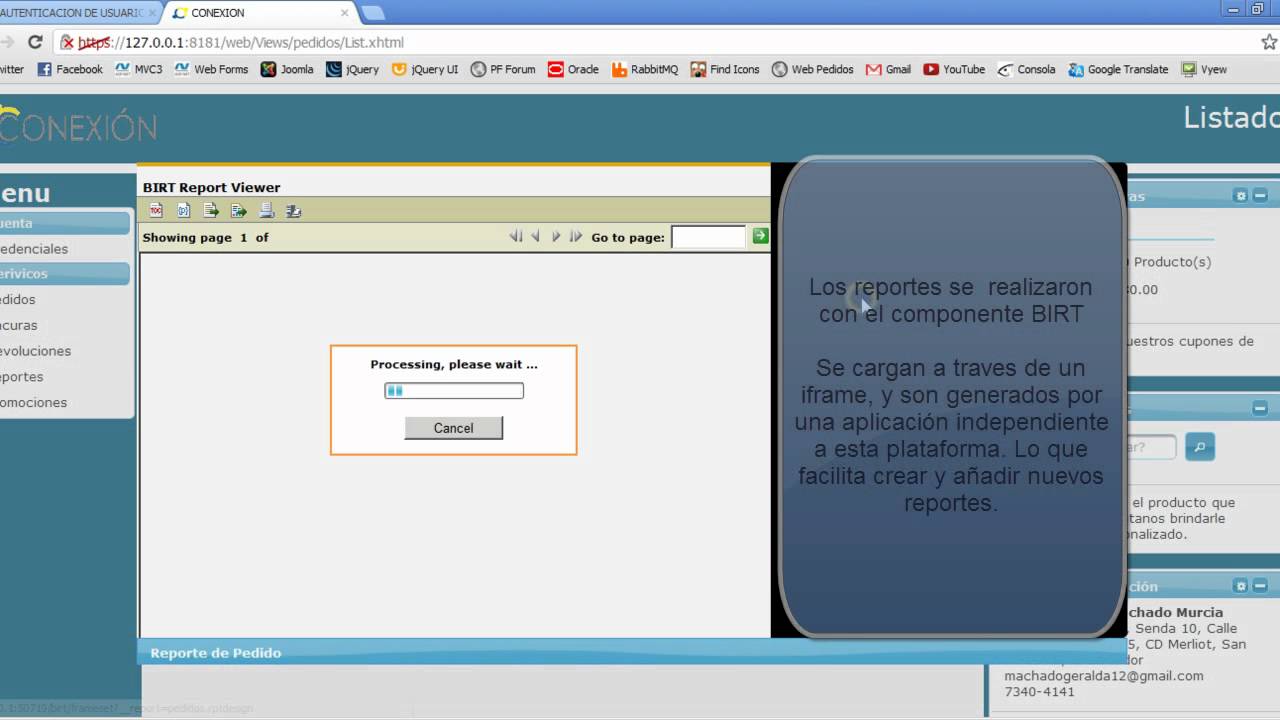Open Facebook bookmark
The height and width of the screenshot is (720, 1280).
pos(69,69)
